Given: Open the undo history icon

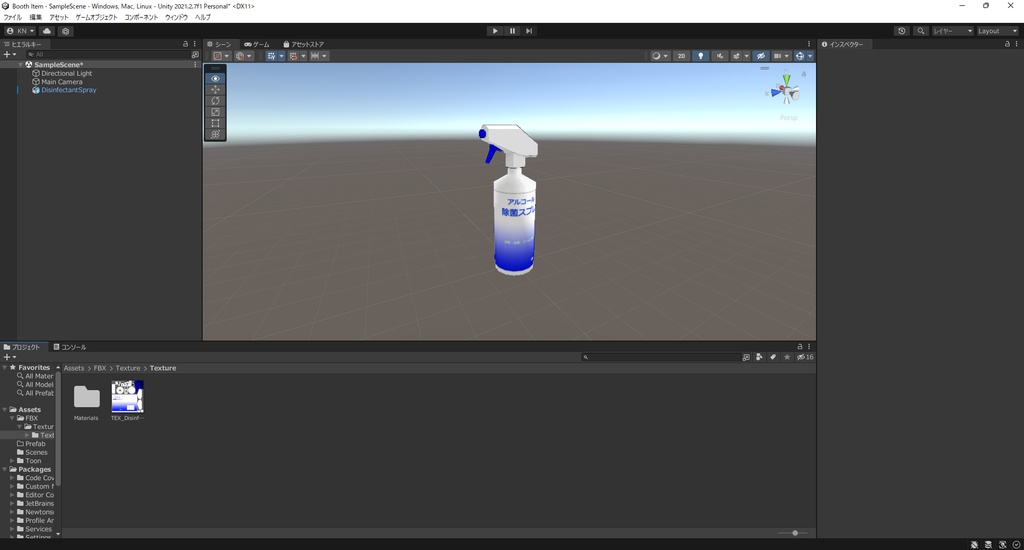Looking at the screenshot, I should (x=902, y=31).
